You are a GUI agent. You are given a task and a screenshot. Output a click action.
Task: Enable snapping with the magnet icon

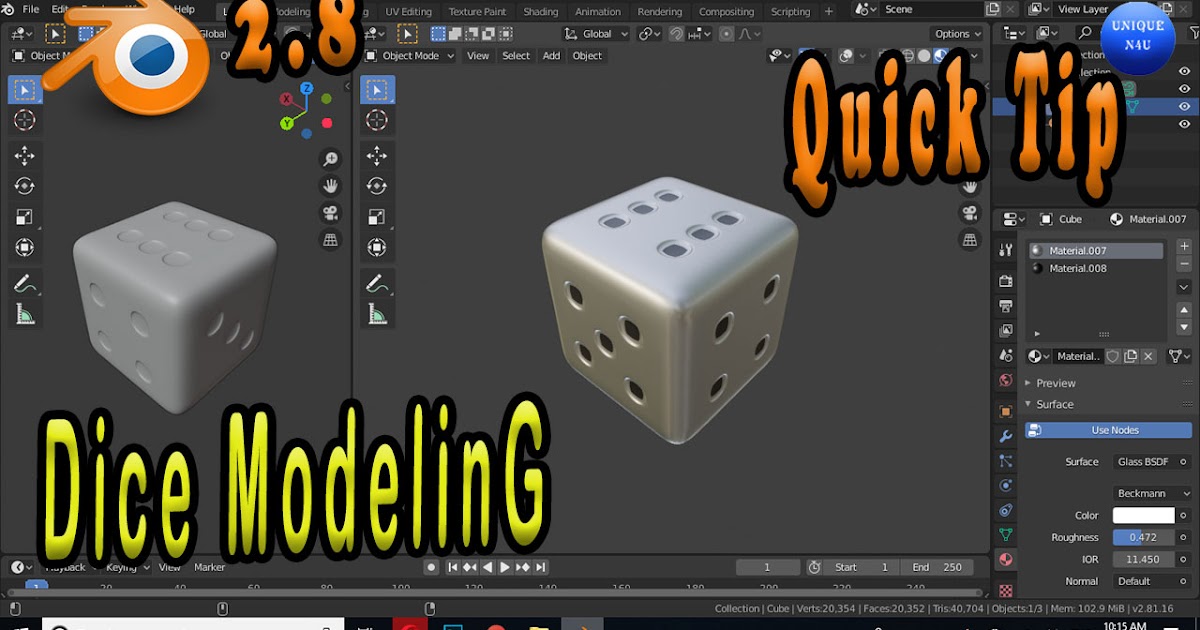[x=676, y=33]
